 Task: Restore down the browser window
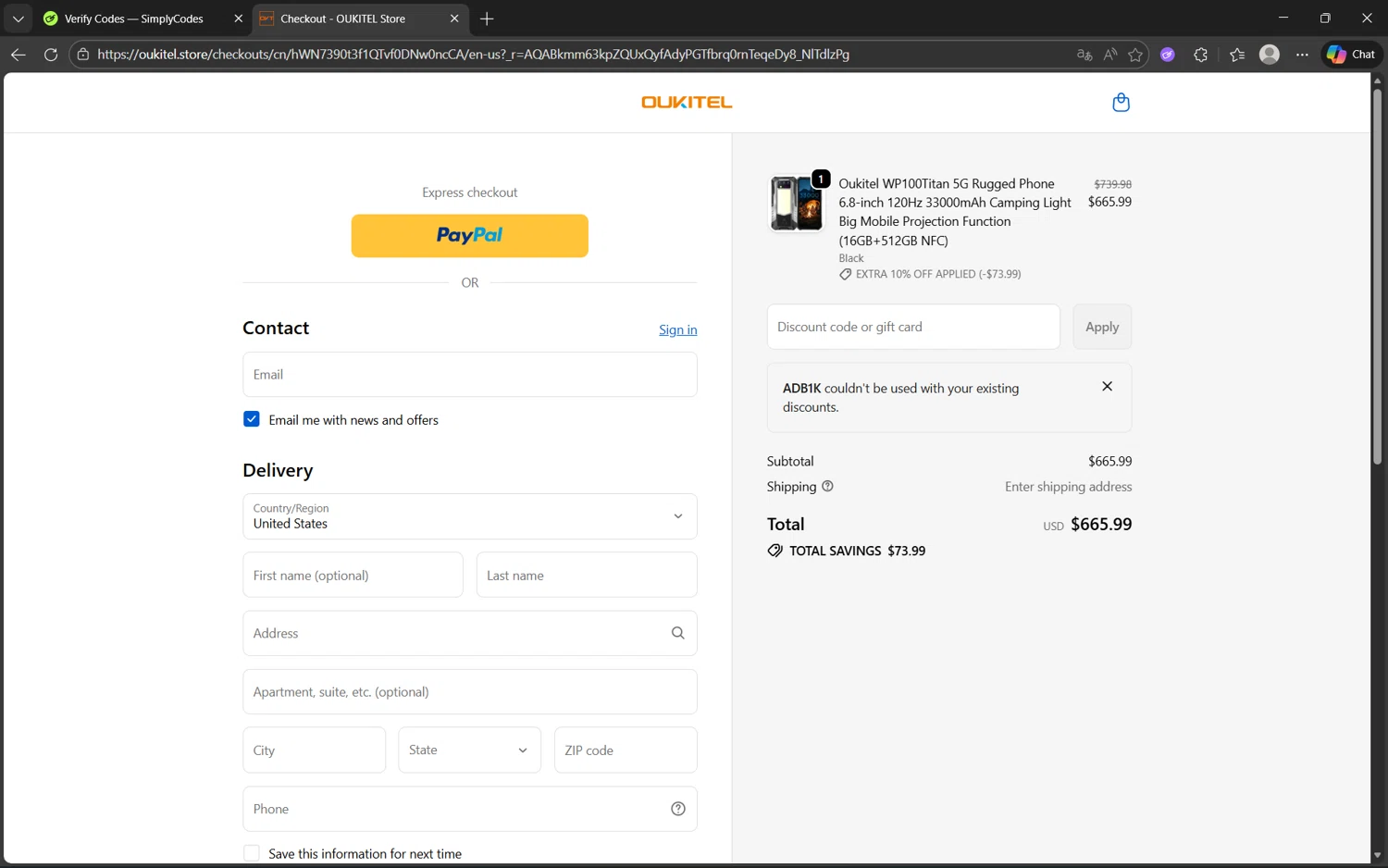(1325, 18)
